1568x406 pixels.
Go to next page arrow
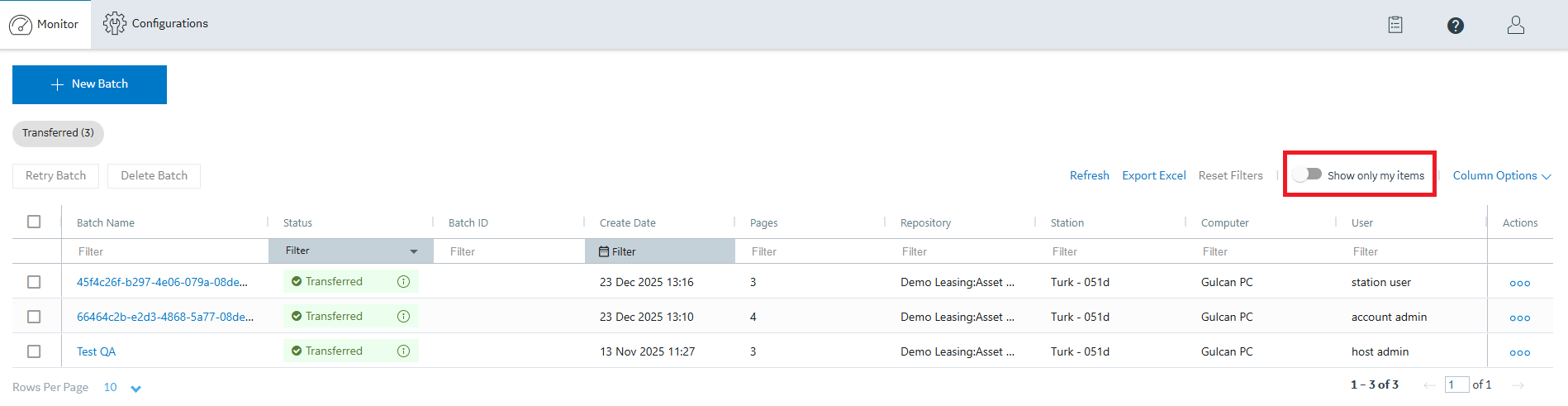click(x=1518, y=385)
